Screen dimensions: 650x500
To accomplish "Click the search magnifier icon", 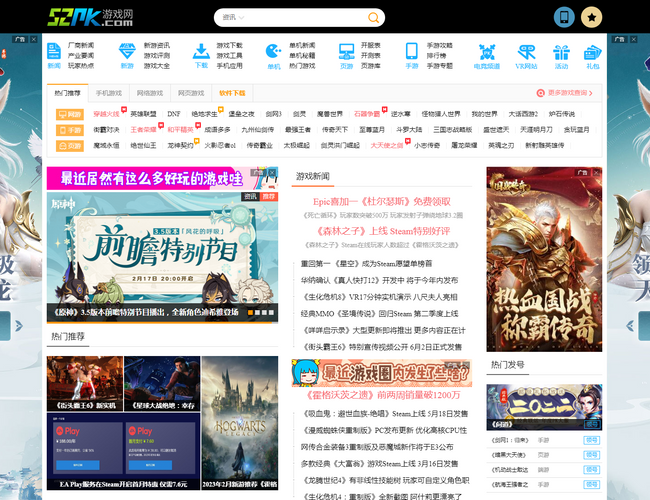I will 374,18.
